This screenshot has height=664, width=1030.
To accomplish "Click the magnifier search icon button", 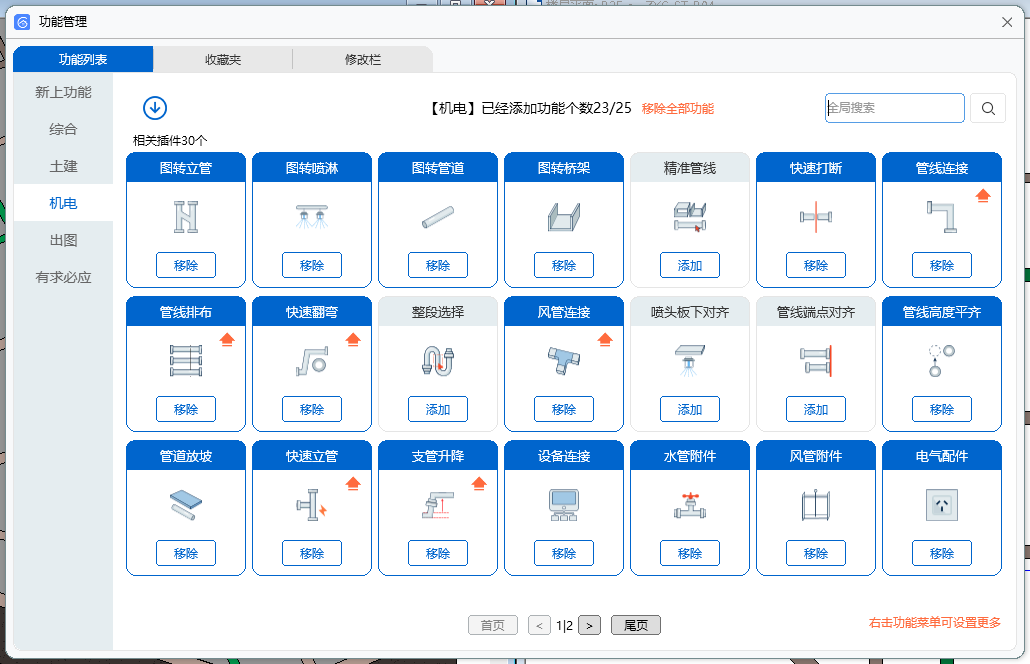I will point(988,109).
